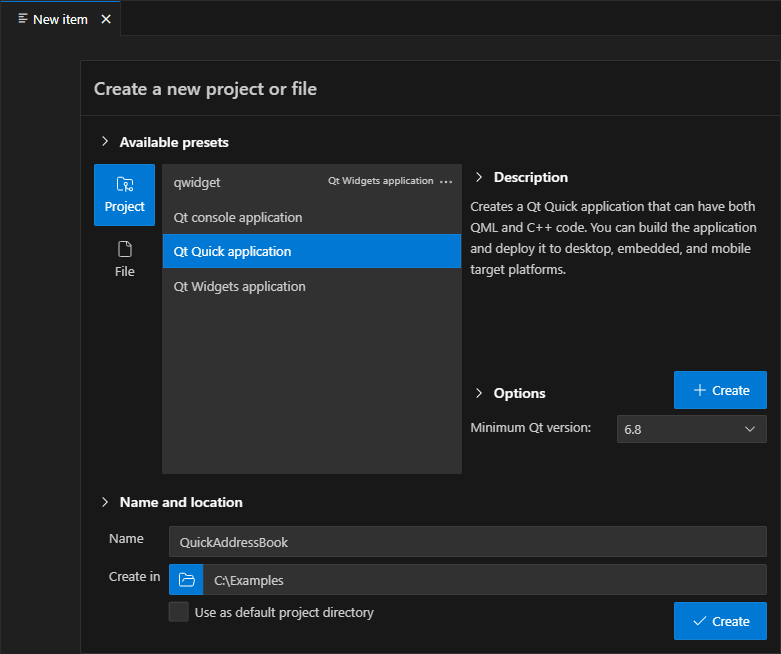Click the folder browse icon beside Create in
Viewport: 781px width, 654px height.
tap(186, 579)
